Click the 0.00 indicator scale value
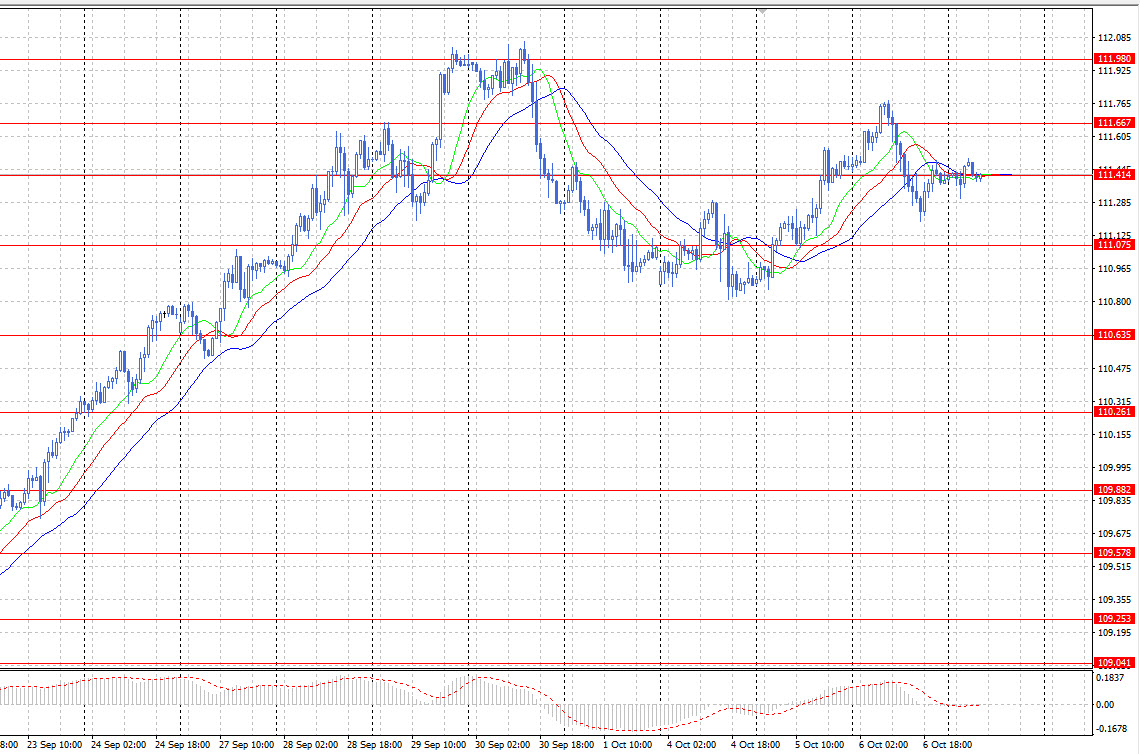 [x=1105, y=705]
